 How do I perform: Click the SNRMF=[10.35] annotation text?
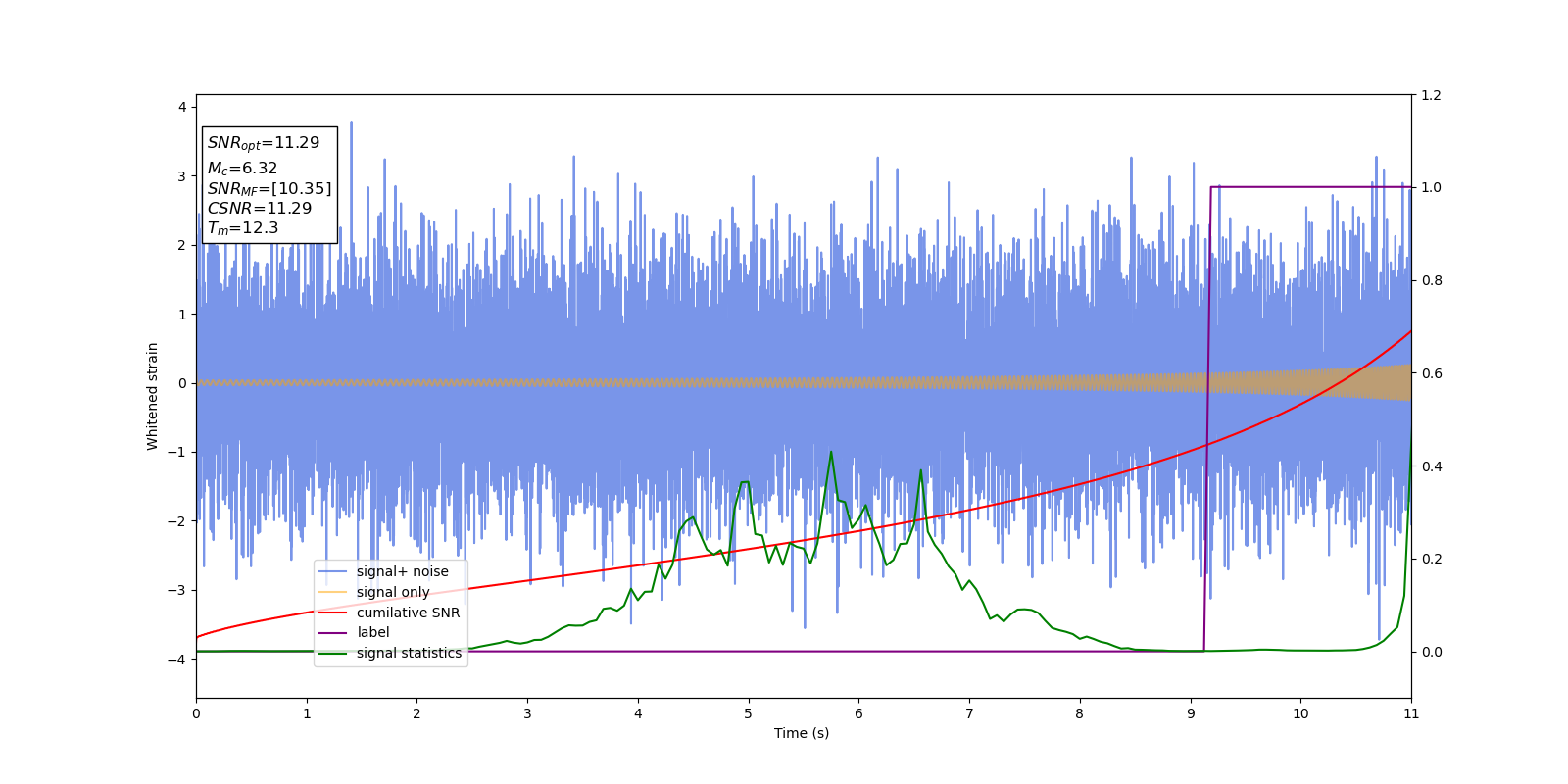click(269, 189)
